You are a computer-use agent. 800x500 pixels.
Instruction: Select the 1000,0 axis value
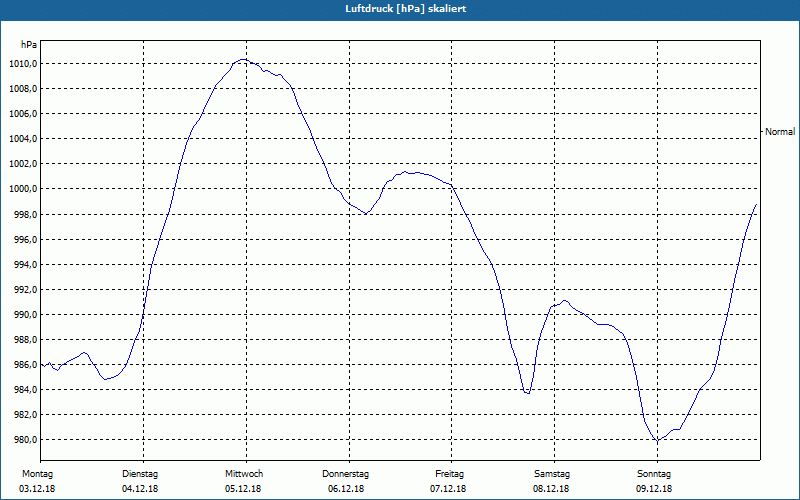pos(23,189)
